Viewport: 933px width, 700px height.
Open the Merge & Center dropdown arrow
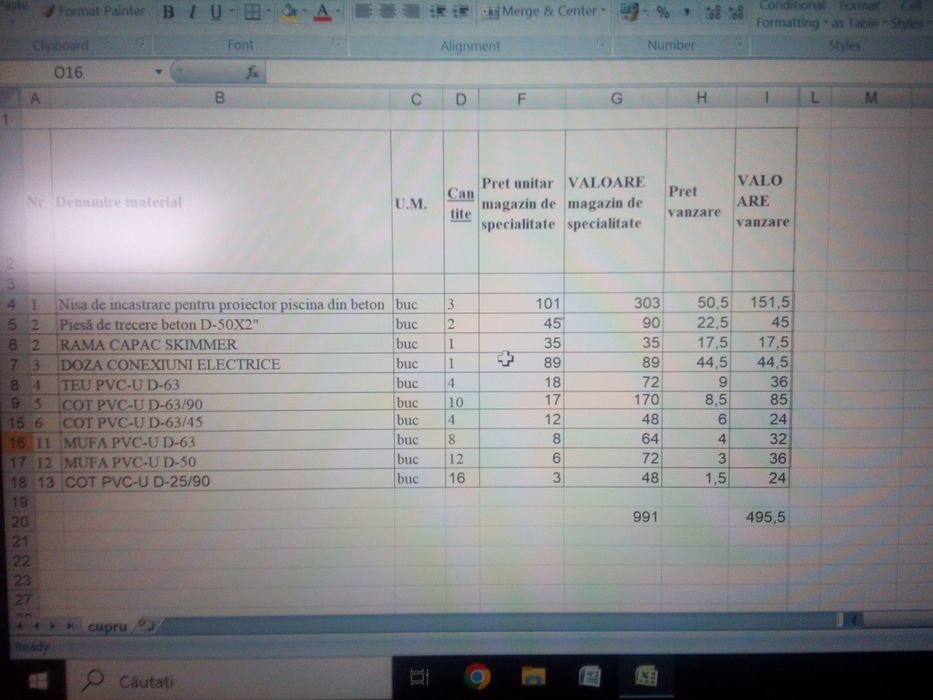point(603,11)
